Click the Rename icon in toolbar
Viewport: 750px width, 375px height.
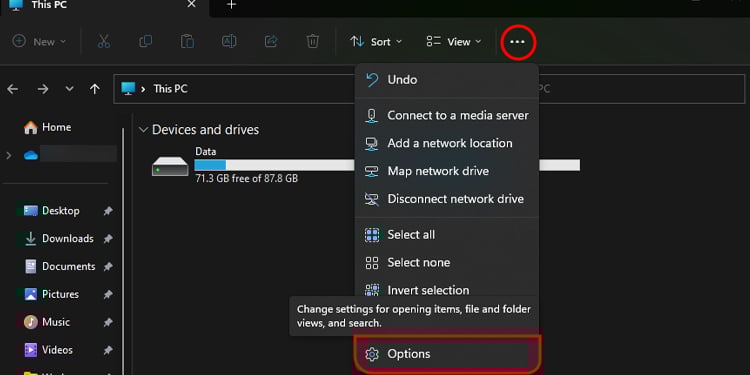tap(229, 42)
